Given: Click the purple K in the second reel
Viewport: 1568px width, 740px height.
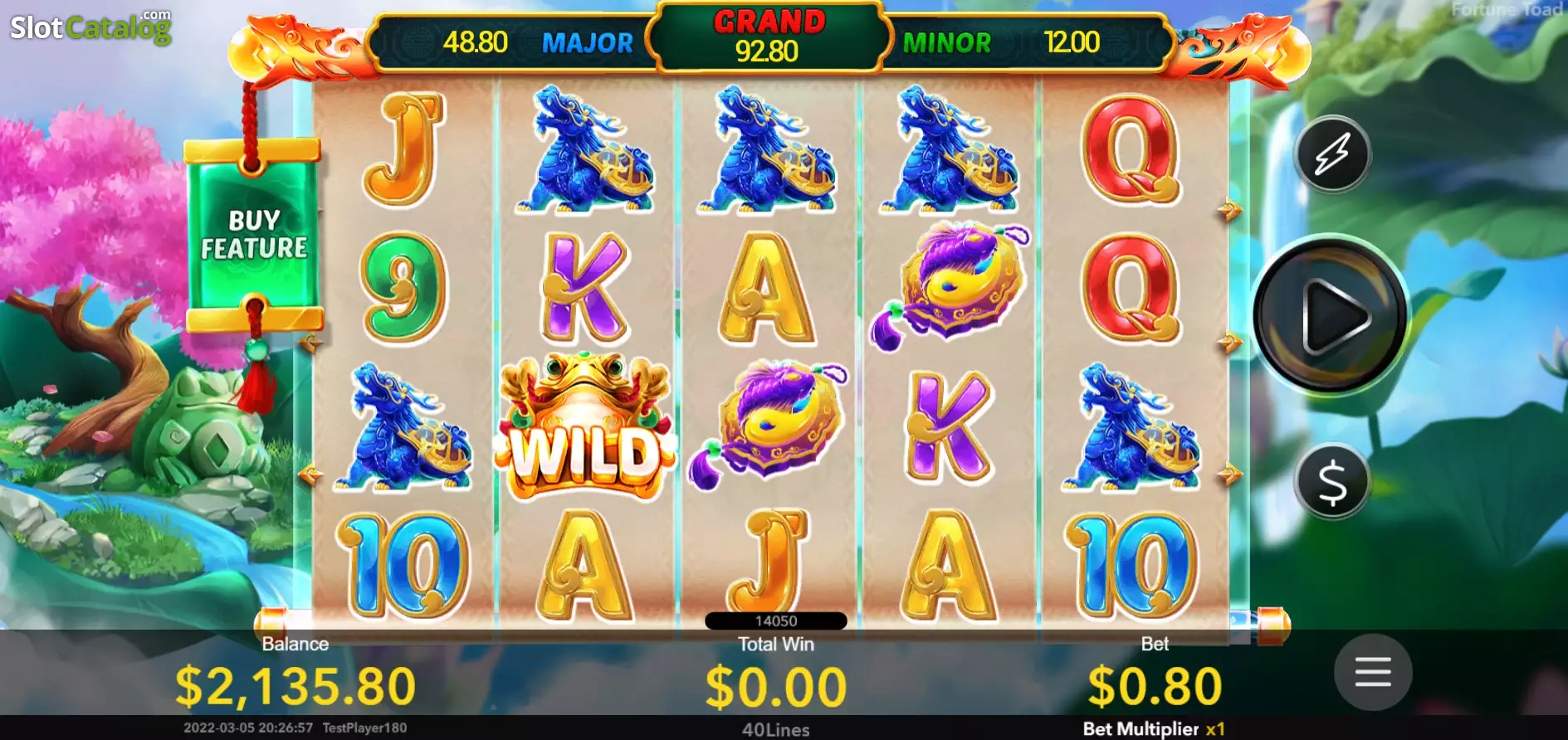Looking at the screenshot, I should (x=586, y=287).
